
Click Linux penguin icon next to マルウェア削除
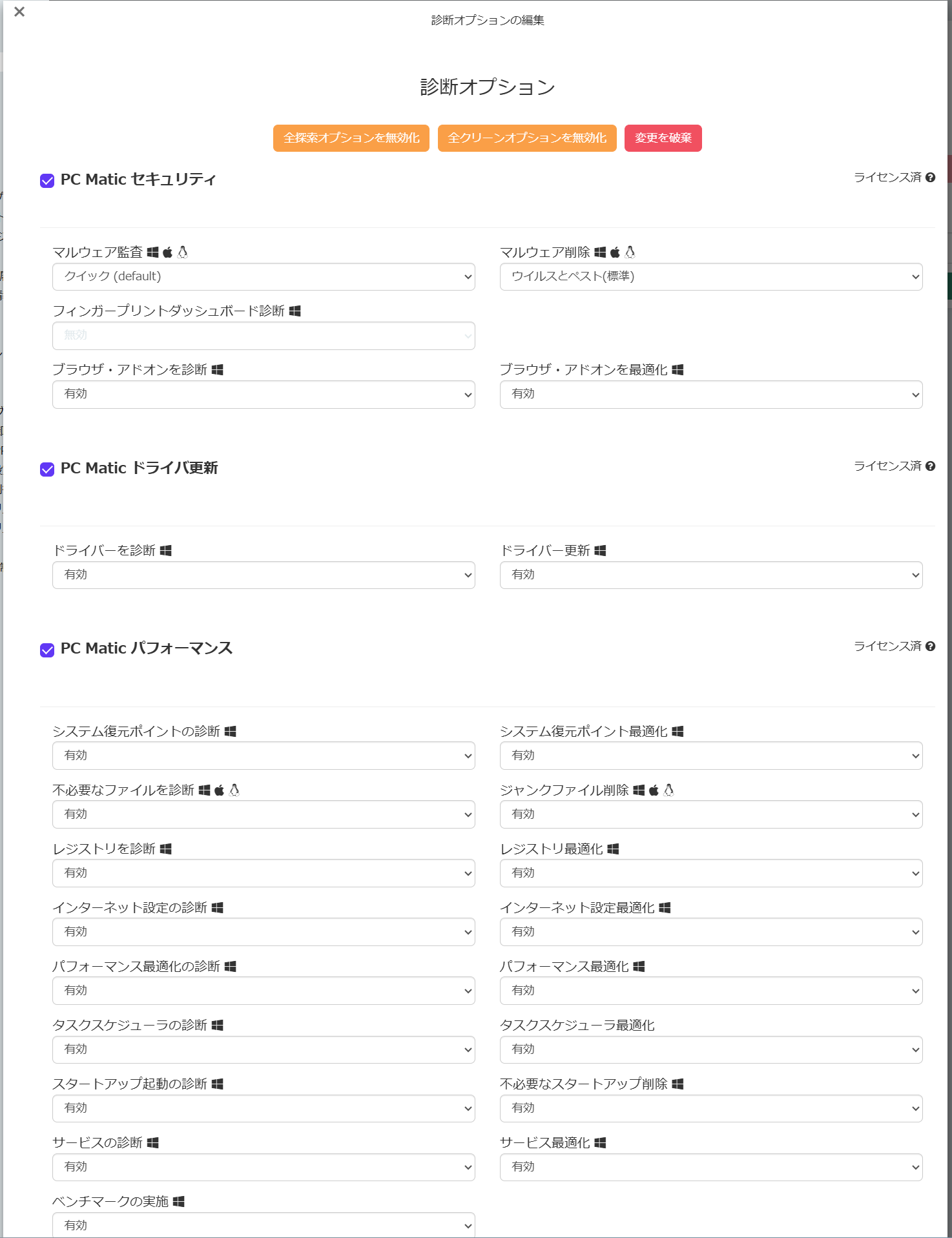pyautogui.click(x=630, y=252)
